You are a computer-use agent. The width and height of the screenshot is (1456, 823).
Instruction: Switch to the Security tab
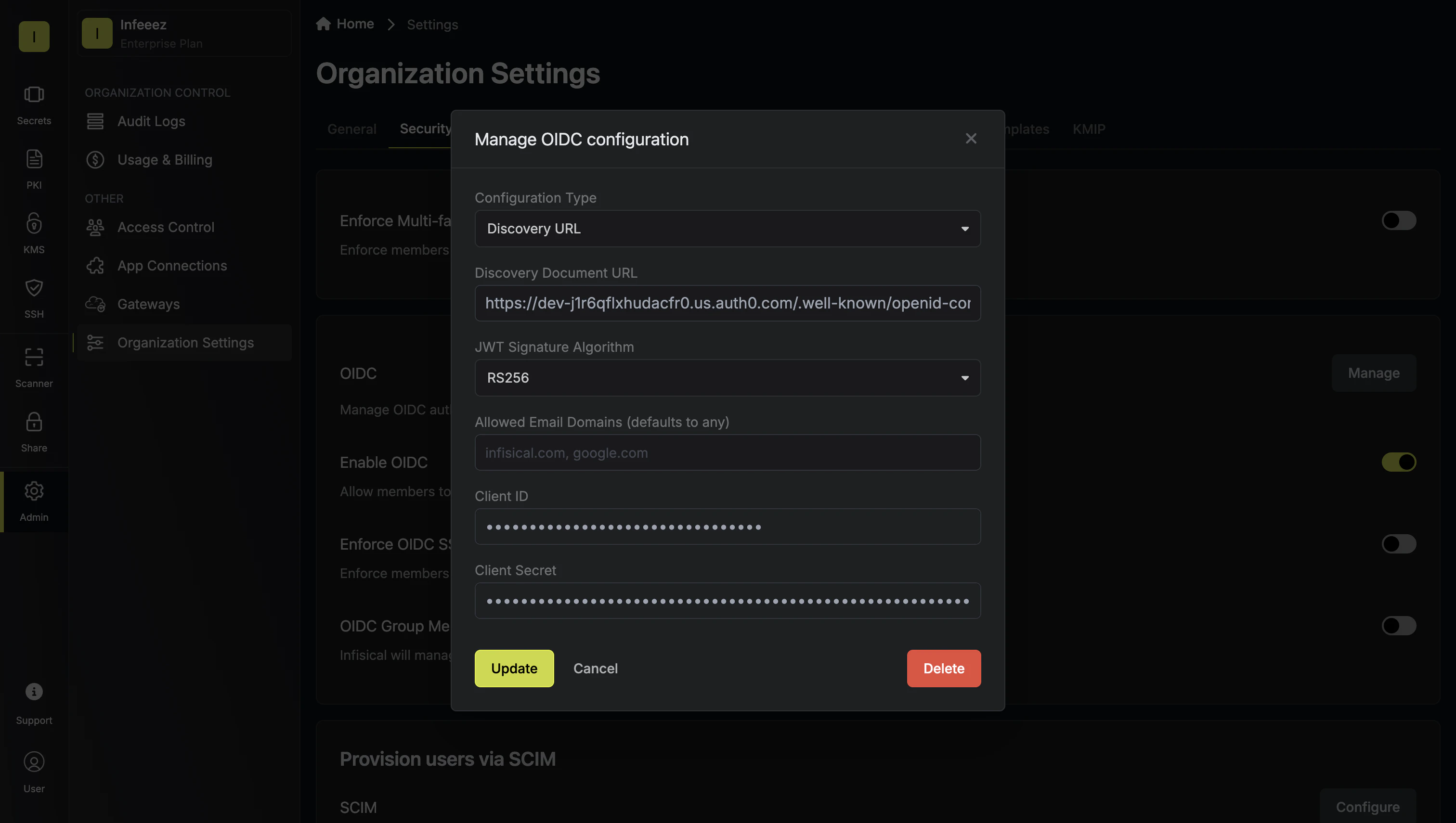[x=425, y=129]
